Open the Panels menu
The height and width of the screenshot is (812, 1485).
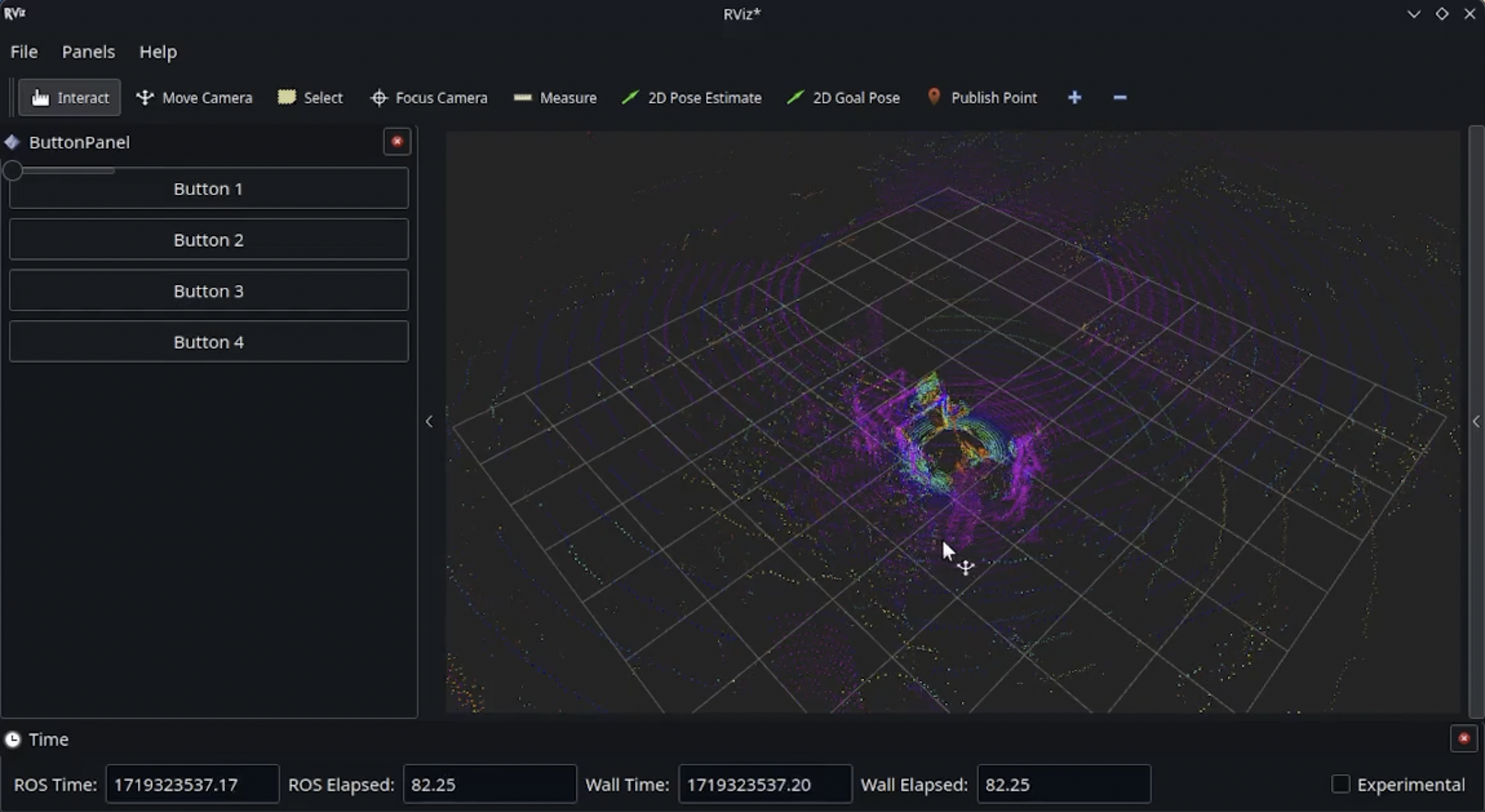(x=88, y=52)
